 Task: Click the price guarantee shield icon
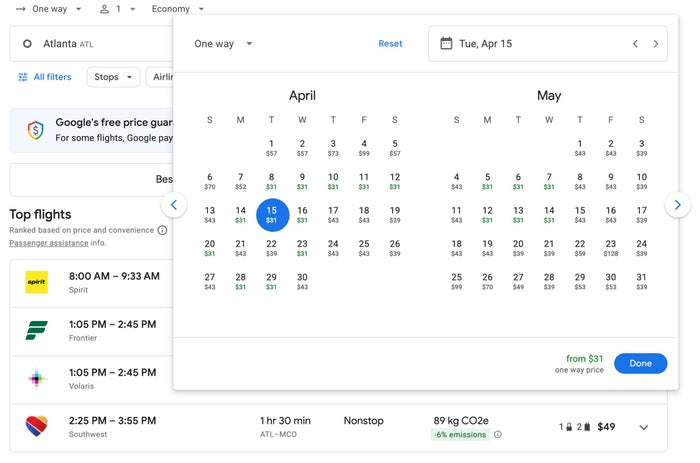(36, 130)
